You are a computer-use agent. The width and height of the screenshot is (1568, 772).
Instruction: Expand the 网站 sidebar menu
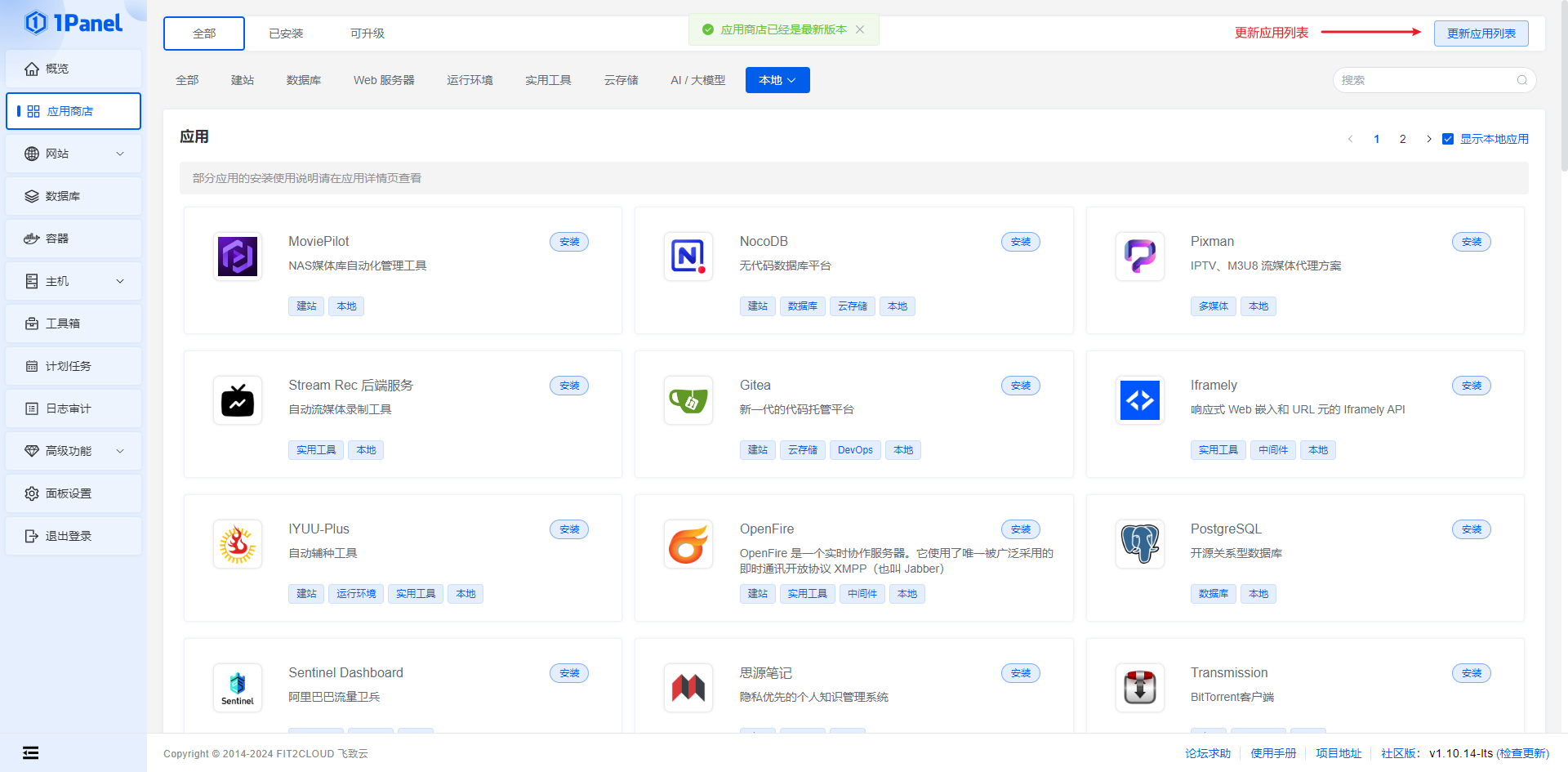pyautogui.click(x=73, y=154)
